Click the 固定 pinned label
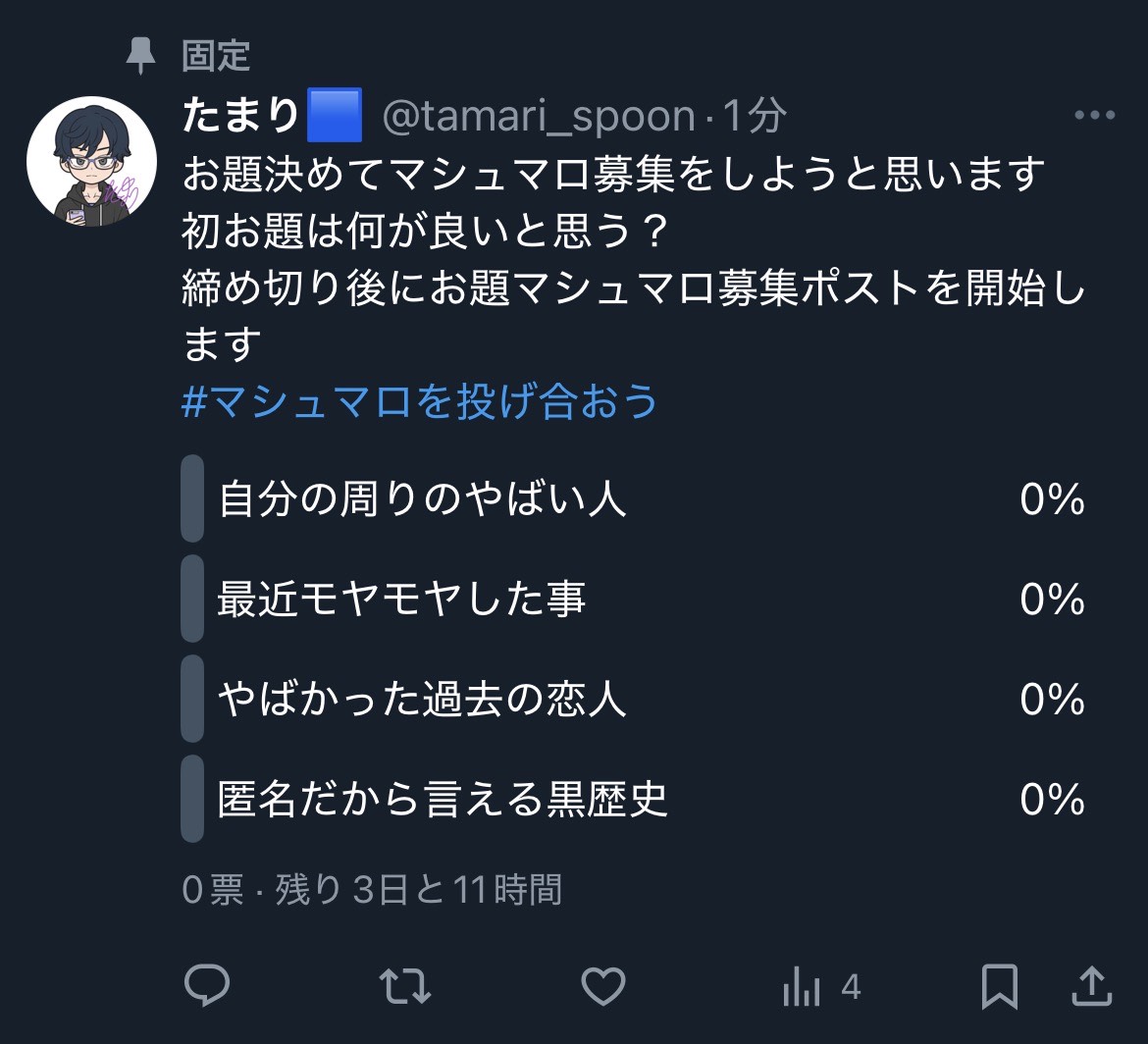 click(x=216, y=56)
